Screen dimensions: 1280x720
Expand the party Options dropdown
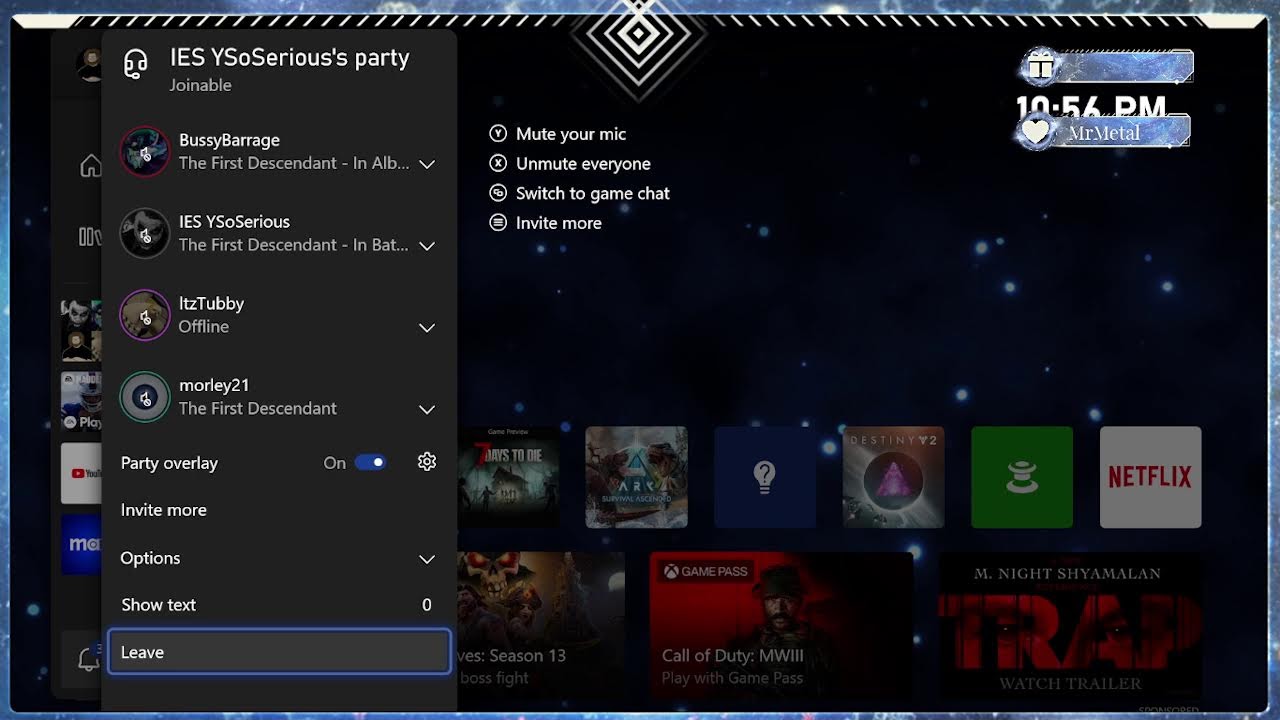[x=279, y=558]
